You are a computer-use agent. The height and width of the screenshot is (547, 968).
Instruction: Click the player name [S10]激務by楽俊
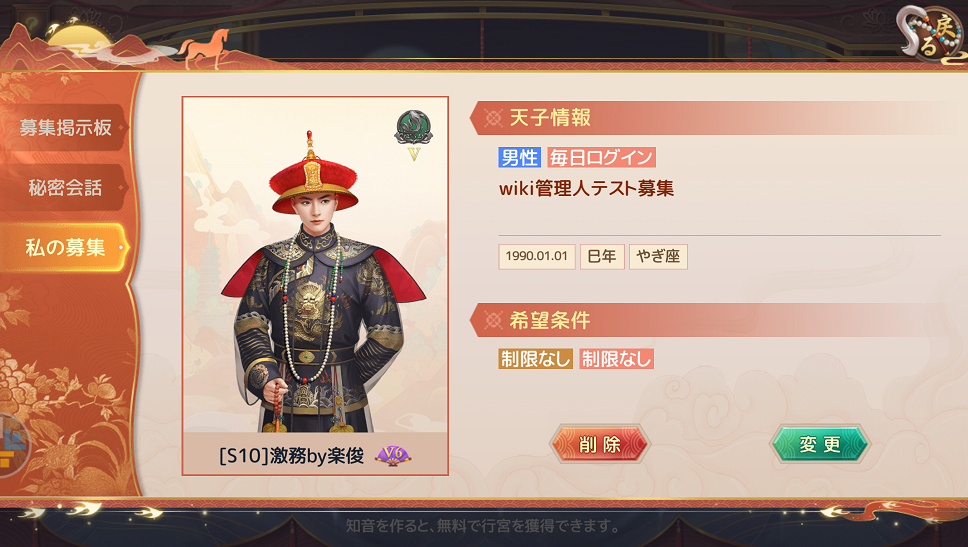coord(291,456)
